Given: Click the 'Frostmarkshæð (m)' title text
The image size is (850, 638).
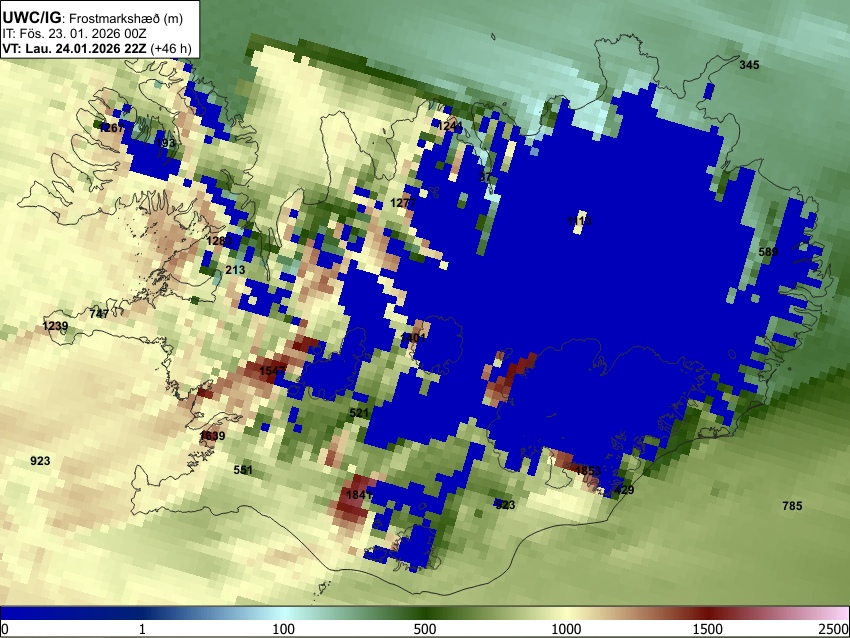Looking at the screenshot, I should pos(127,18).
